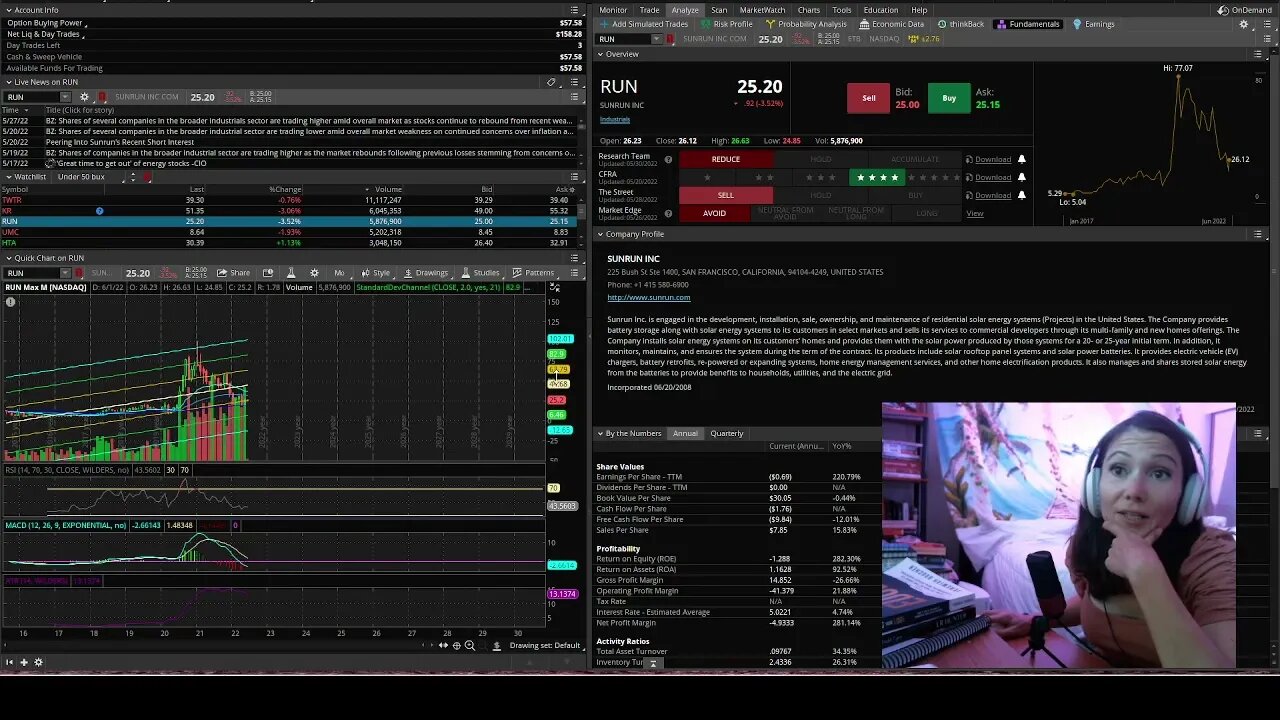Click the chart snapshot icon beside Share
Viewport: 1280px width, 720px height.
(268, 273)
